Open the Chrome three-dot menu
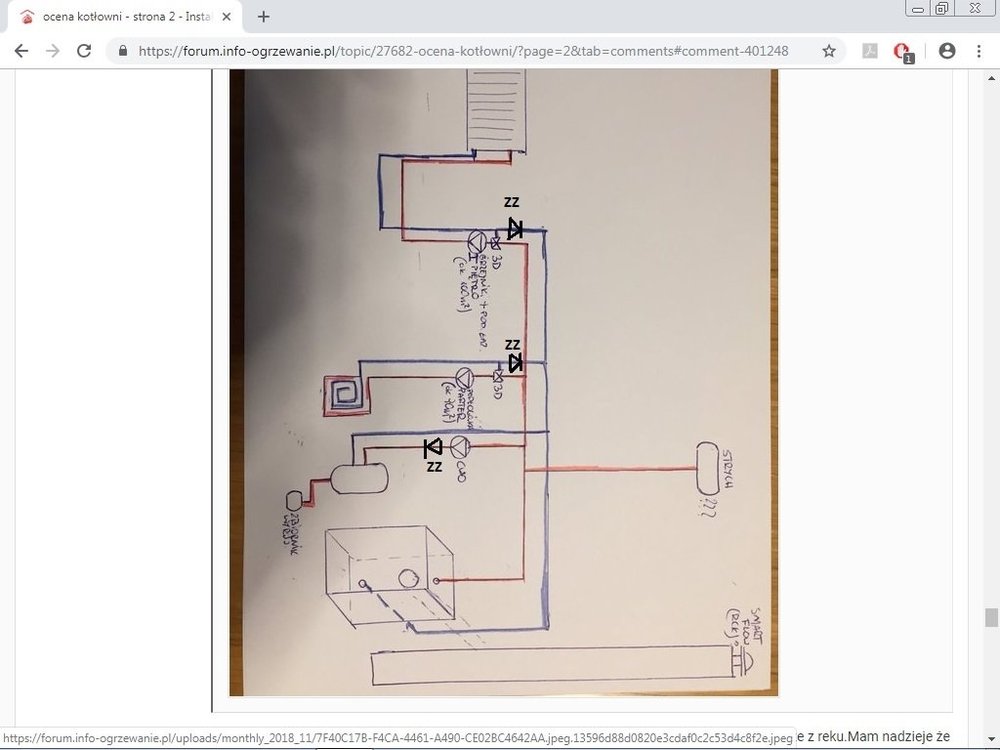 979,51
